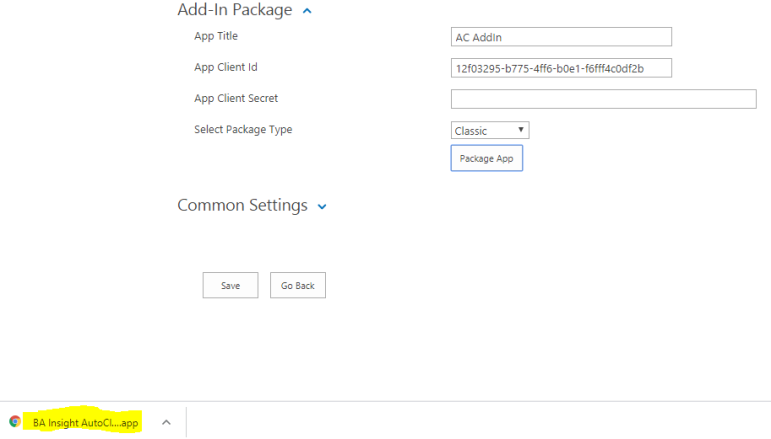
Task: Select the empty App Client Secret field
Action: (603, 98)
